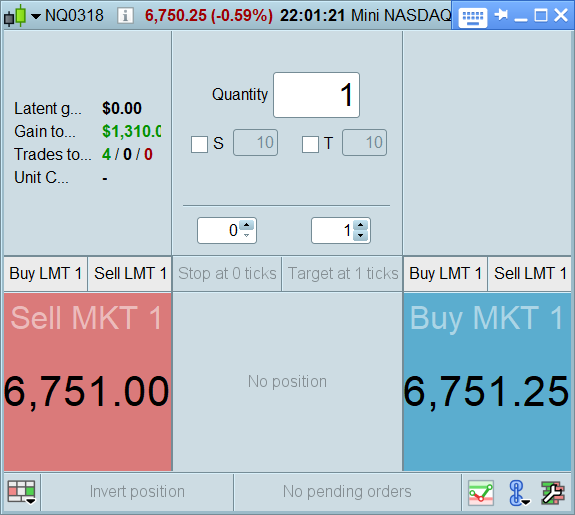The height and width of the screenshot is (515, 575).
Task: Decrease target ticks spinner down arrow
Action: click(x=360, y=235)
